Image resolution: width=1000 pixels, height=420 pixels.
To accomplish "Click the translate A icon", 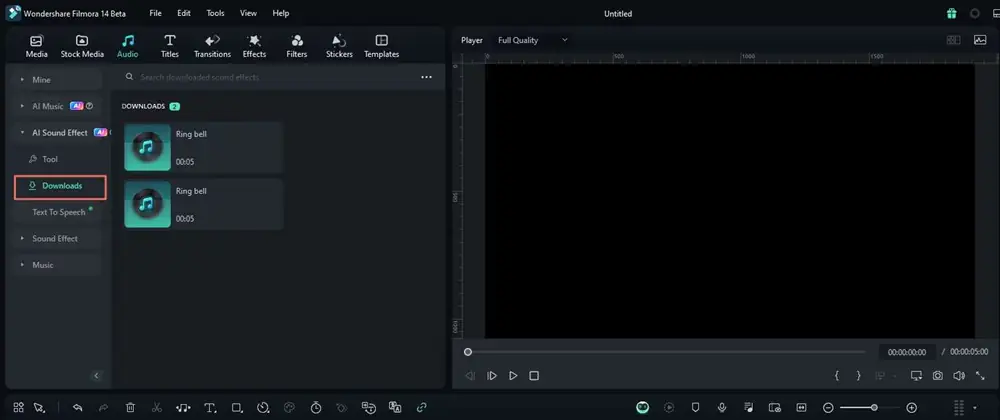I will click(395, 407).
